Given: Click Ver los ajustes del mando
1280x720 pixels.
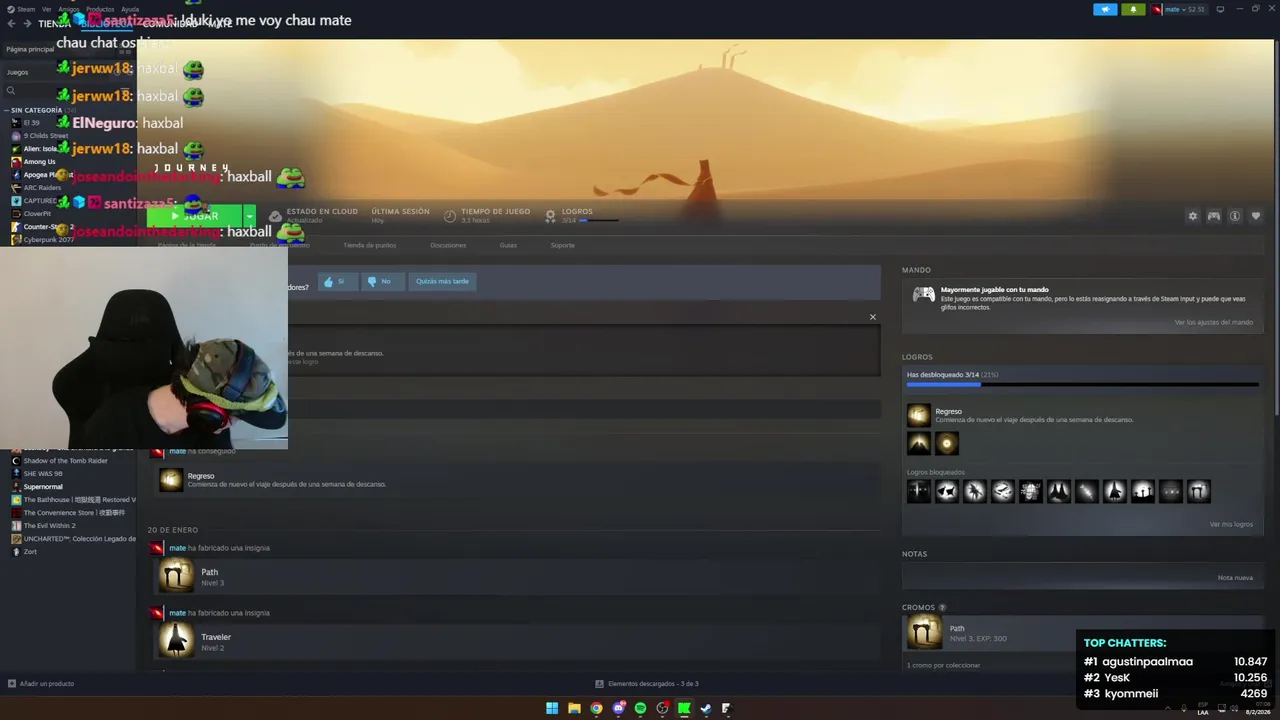Looking at the screenshot, I should [x=1213, y=322].
